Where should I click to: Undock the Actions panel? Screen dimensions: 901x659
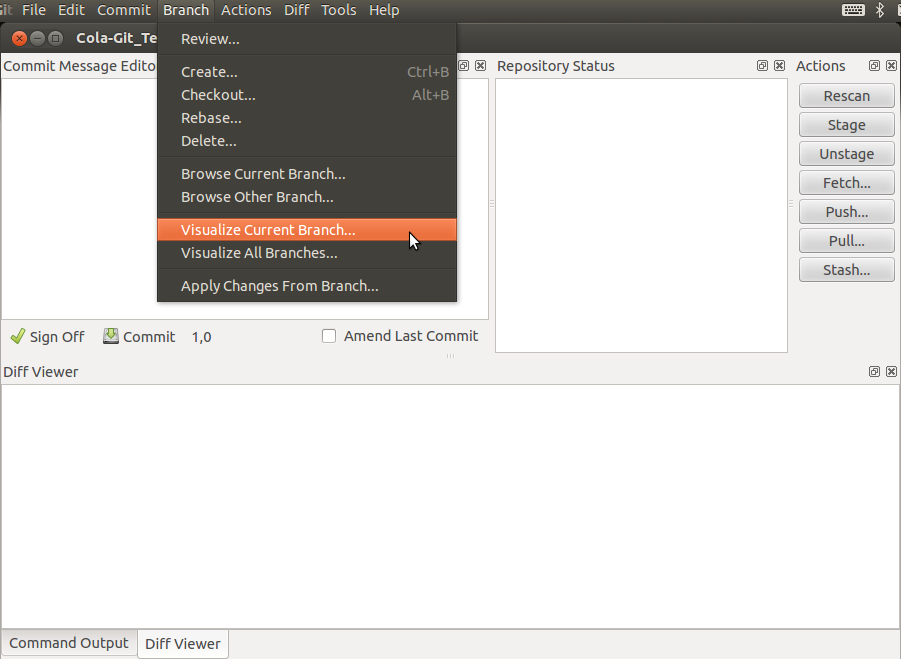coord(875,65)
